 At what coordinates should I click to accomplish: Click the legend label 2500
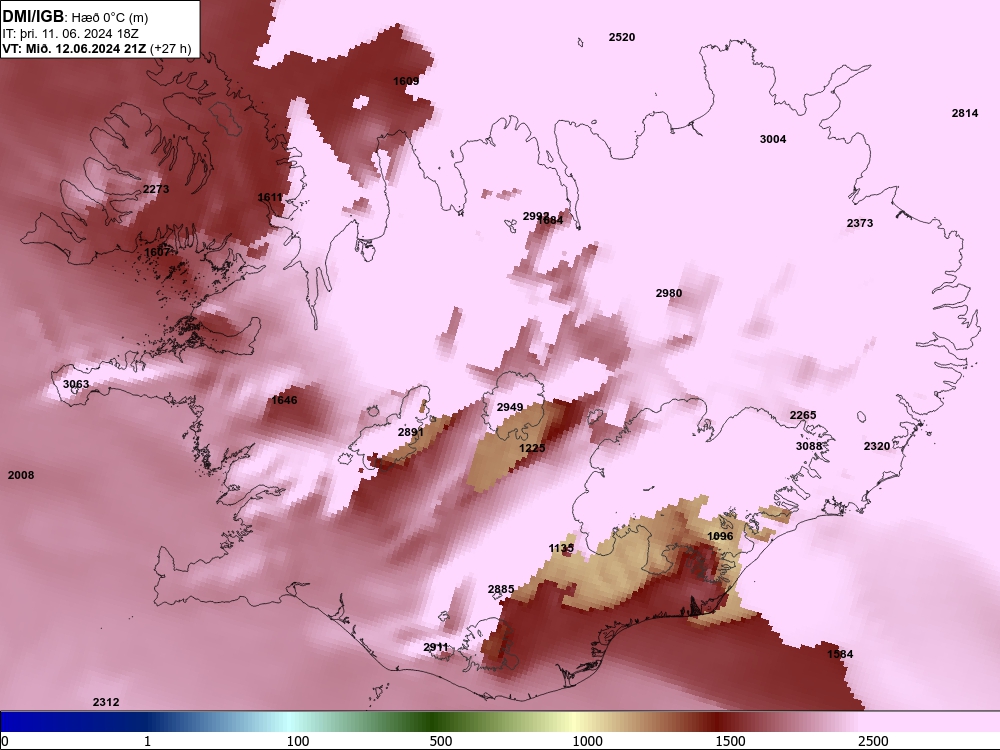click(x=873, y=741)
